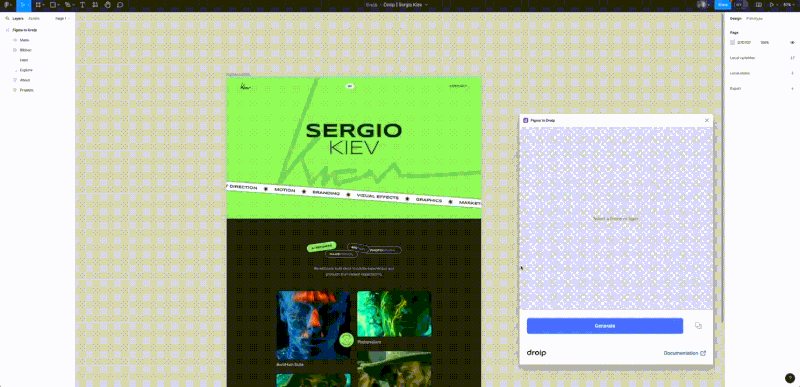
Task: Toggle Dev Mode switch
Action: click(741, 5)
